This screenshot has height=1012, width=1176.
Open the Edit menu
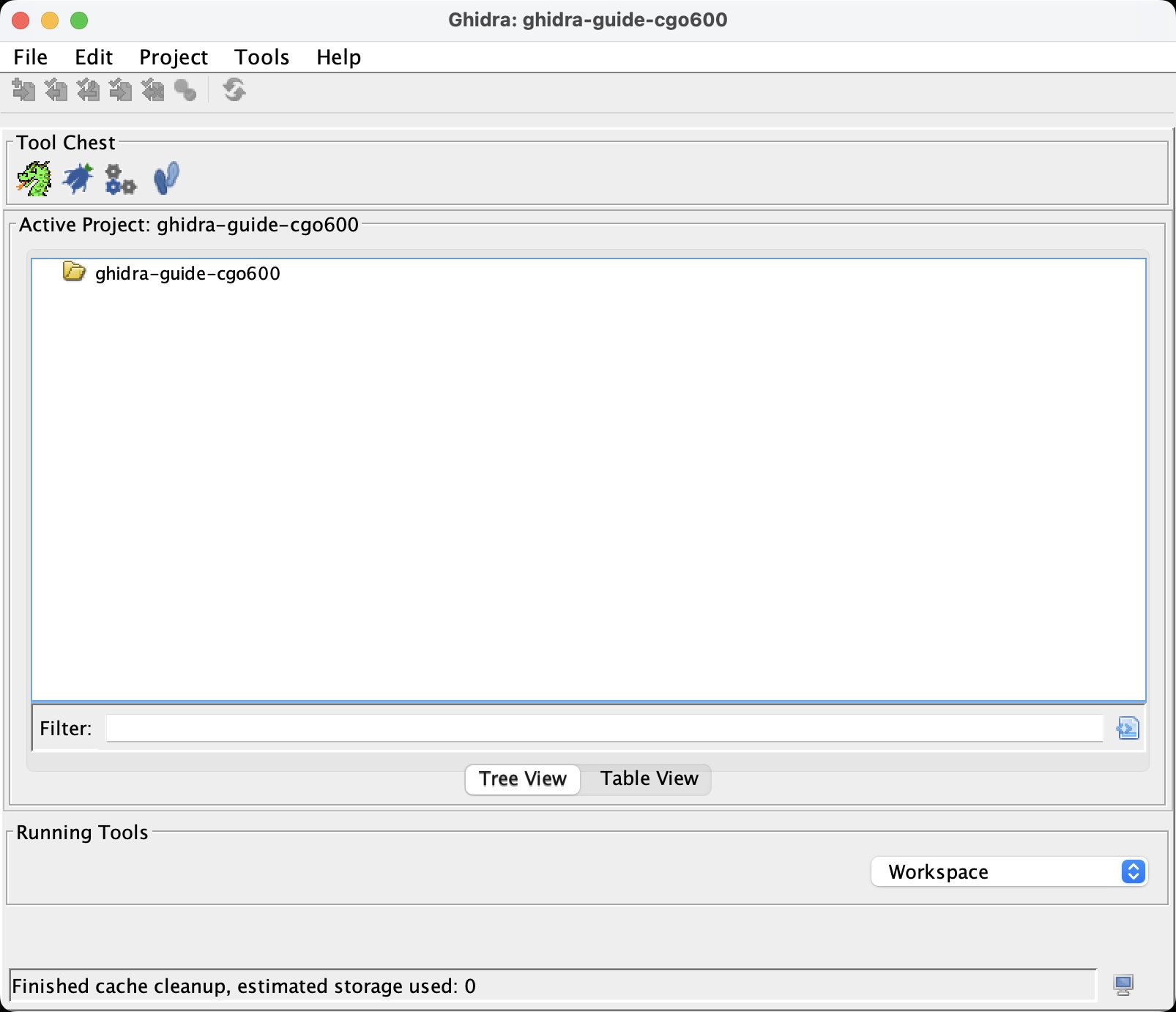point(94,57)
